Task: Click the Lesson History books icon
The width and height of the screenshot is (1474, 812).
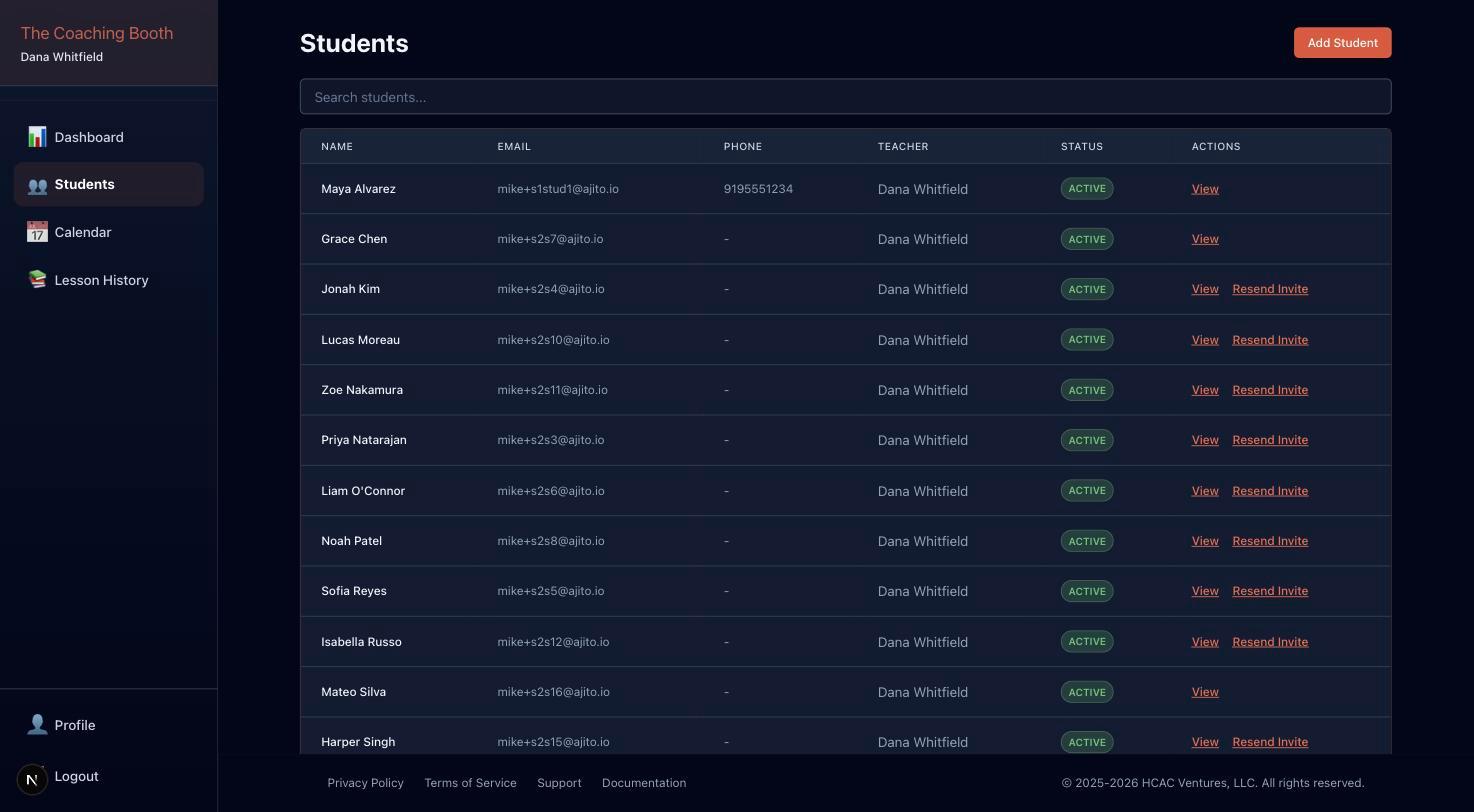Action: pos(37,280)
